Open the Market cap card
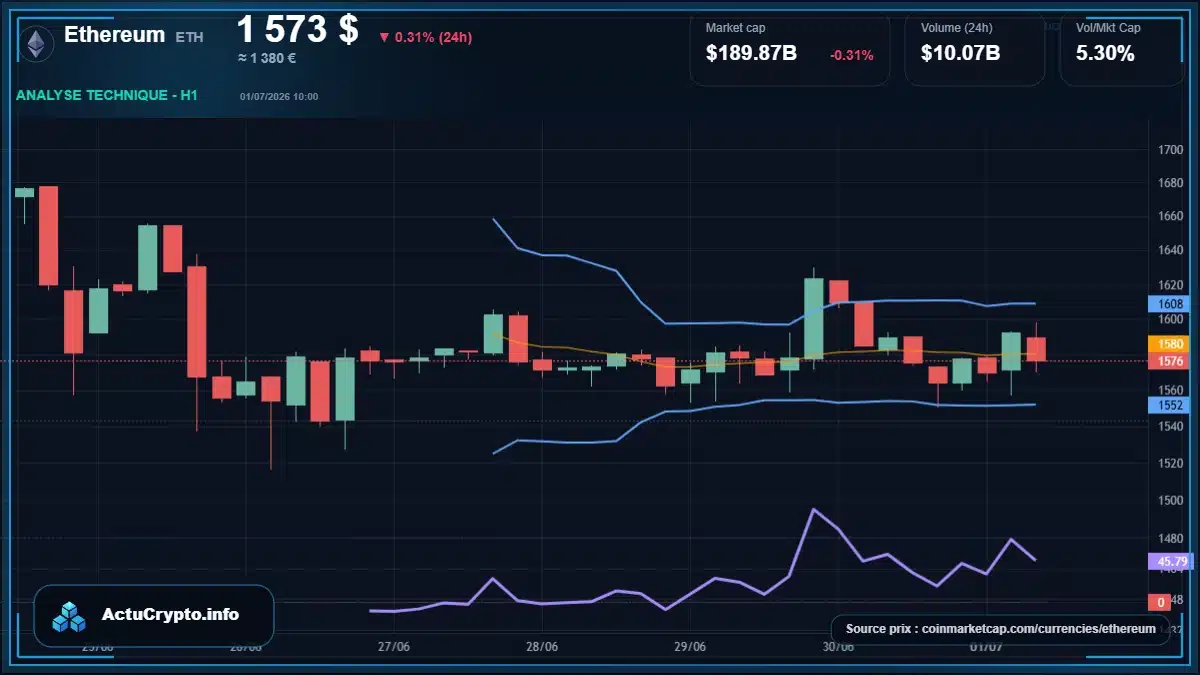The image size is (1200, 675). pyautogui.click(x=790, y=48)
